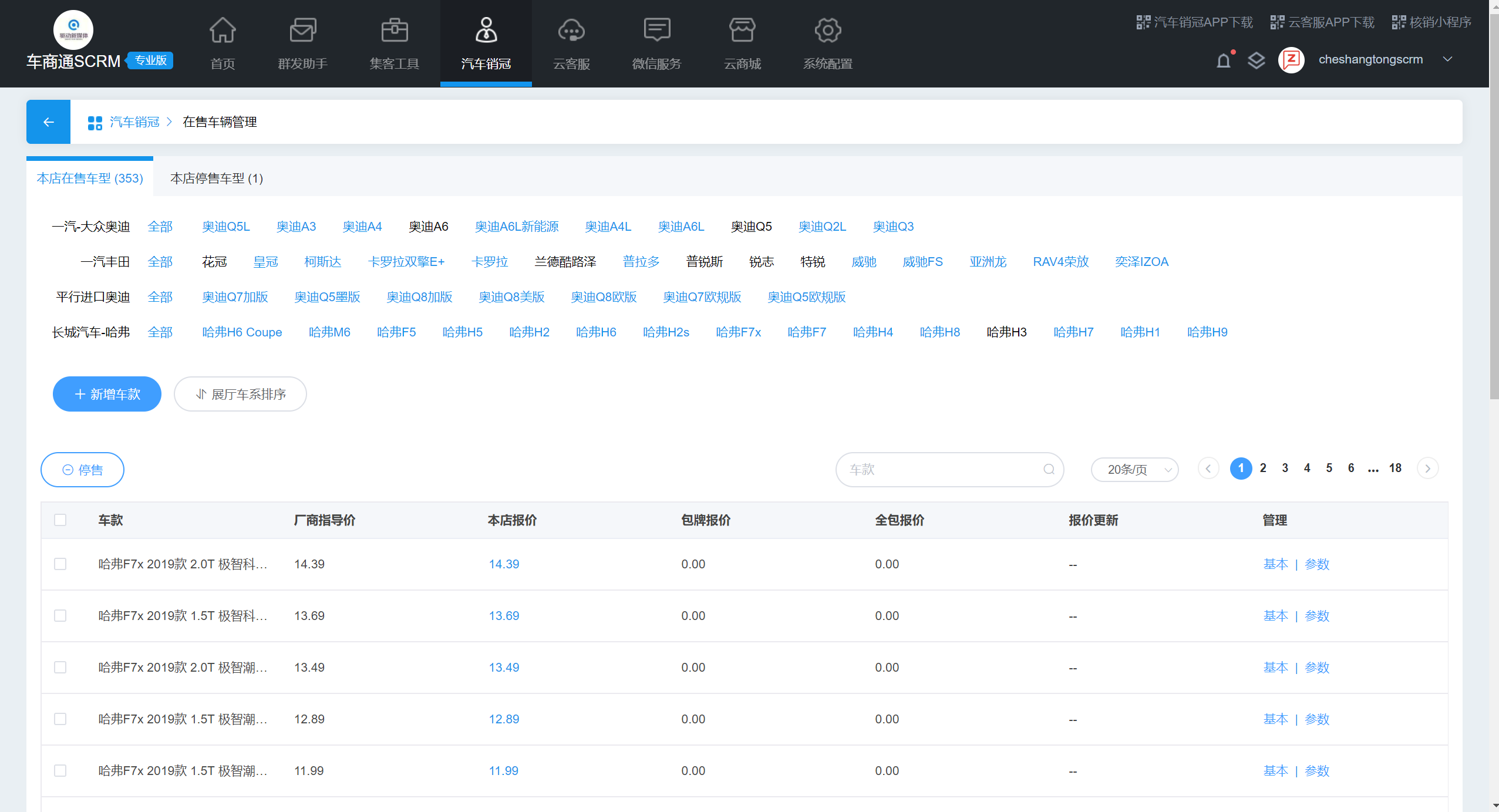Open the 群发助手 envelope icon
Screen dimensions: 1499x812
(302, 31)
